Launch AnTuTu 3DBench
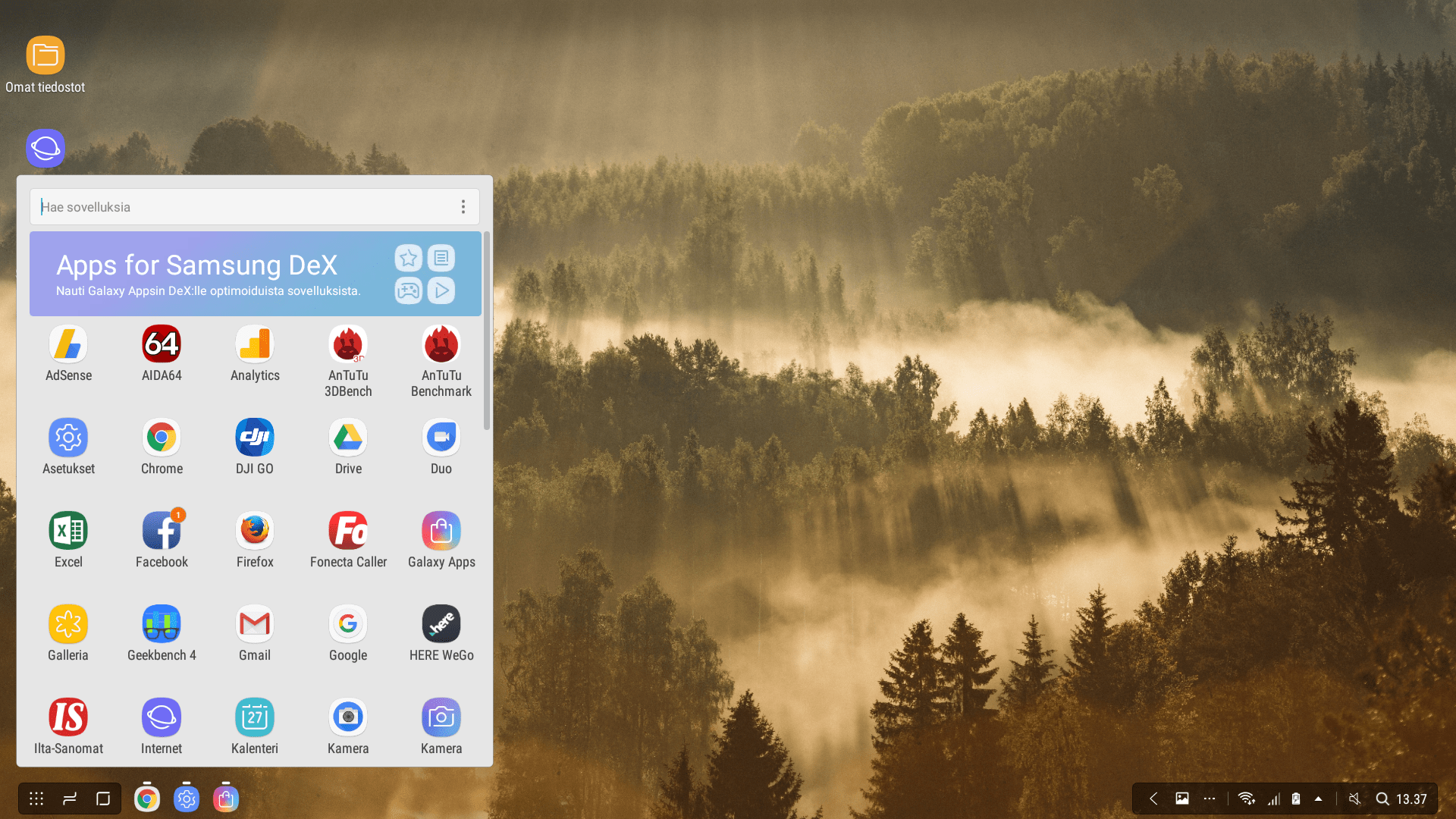The height and width of the screenshot is (819, 1456). [348, 345]
